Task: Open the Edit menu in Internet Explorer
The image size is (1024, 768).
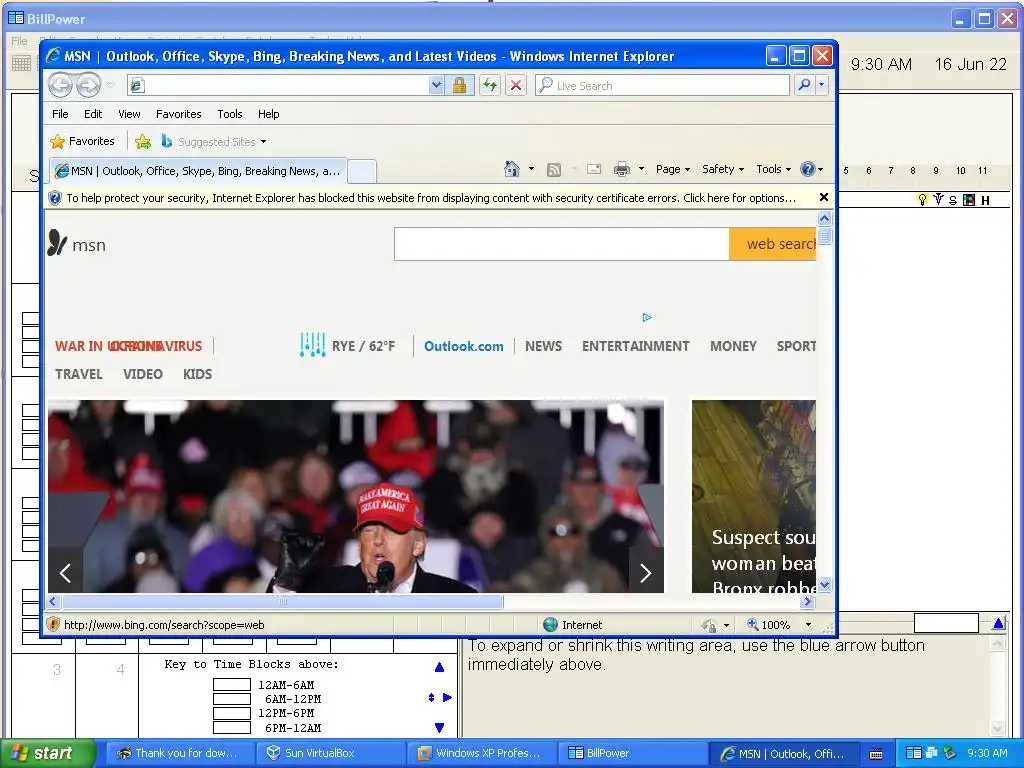Action: tap(93, 114)
